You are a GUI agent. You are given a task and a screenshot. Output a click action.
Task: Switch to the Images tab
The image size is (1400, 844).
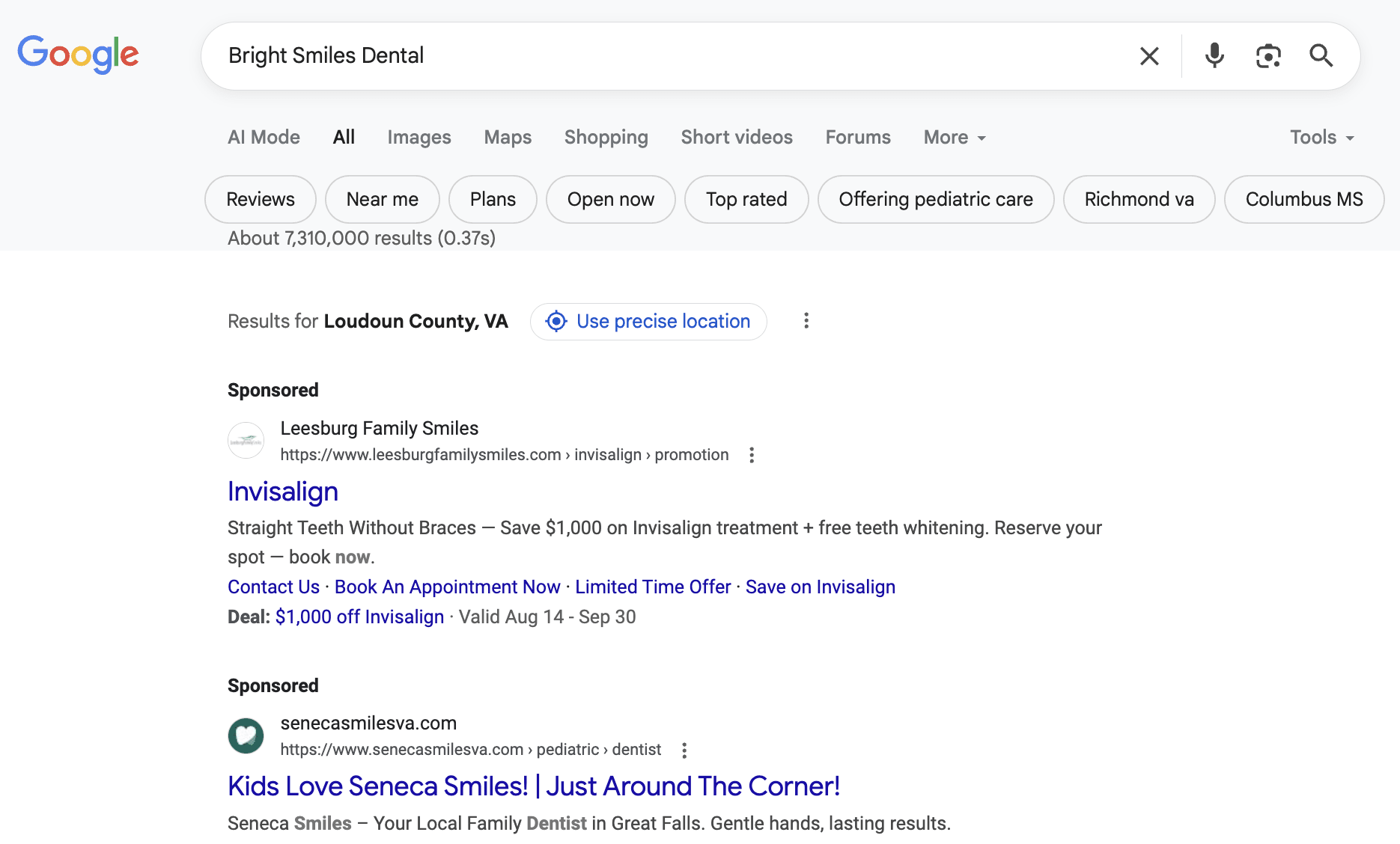tap(419, 138)
